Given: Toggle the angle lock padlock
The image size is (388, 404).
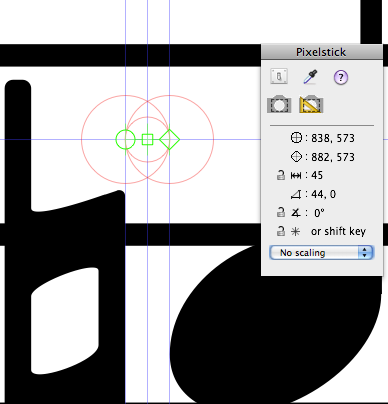Looking at the screenshot, I should [281, 212].
